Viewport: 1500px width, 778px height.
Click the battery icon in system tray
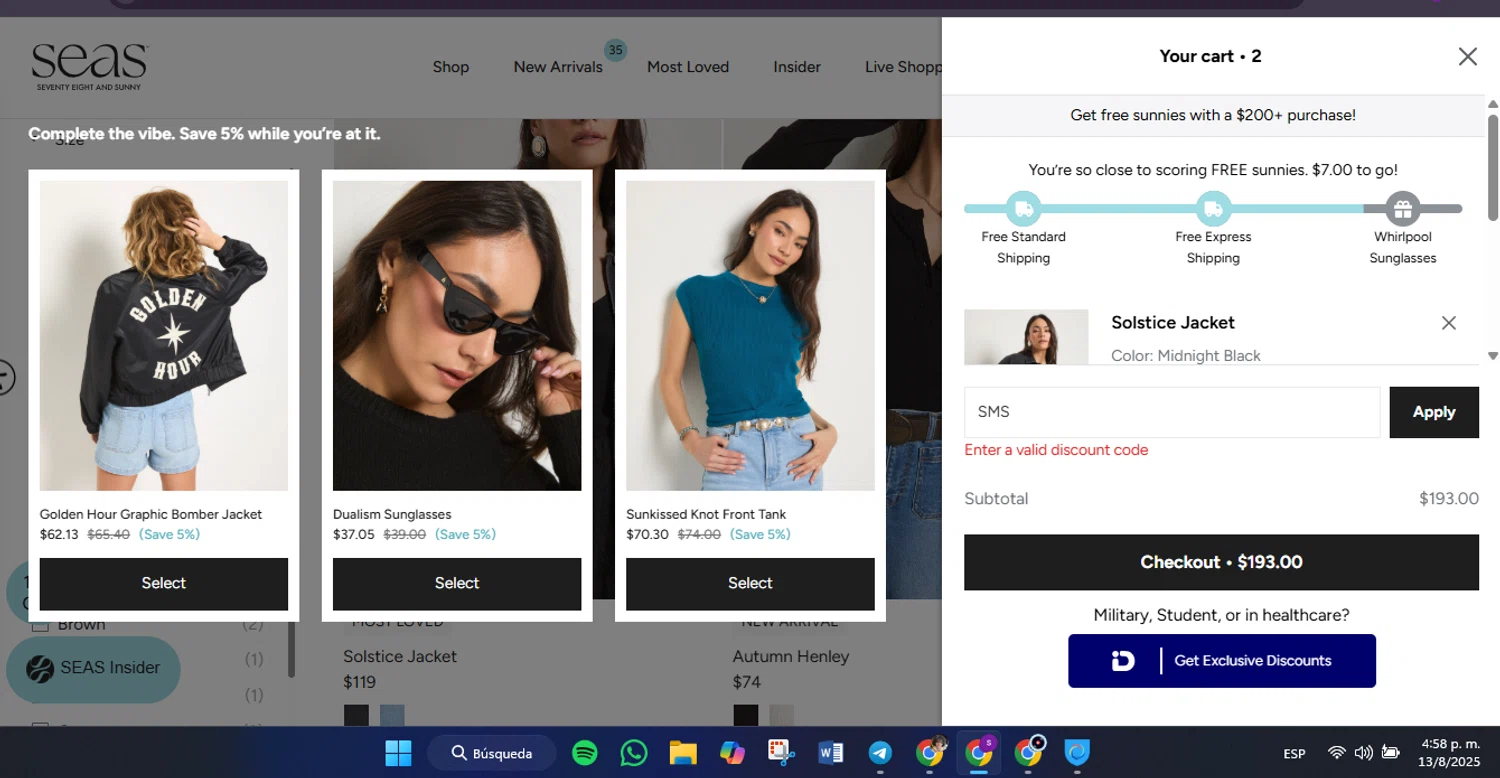(x=1390, y=753)
